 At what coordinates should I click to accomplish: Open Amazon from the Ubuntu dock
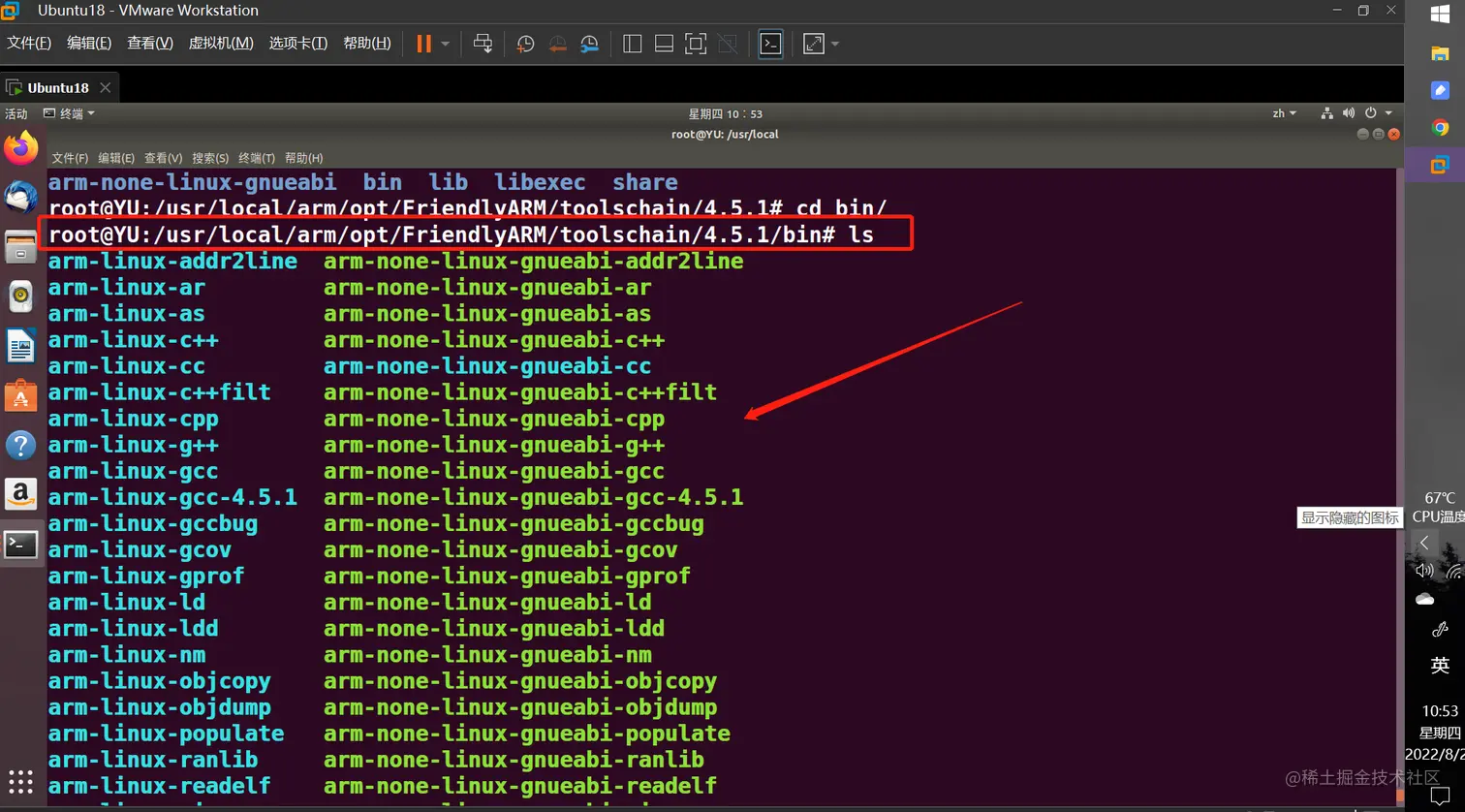tap(20, 494)
